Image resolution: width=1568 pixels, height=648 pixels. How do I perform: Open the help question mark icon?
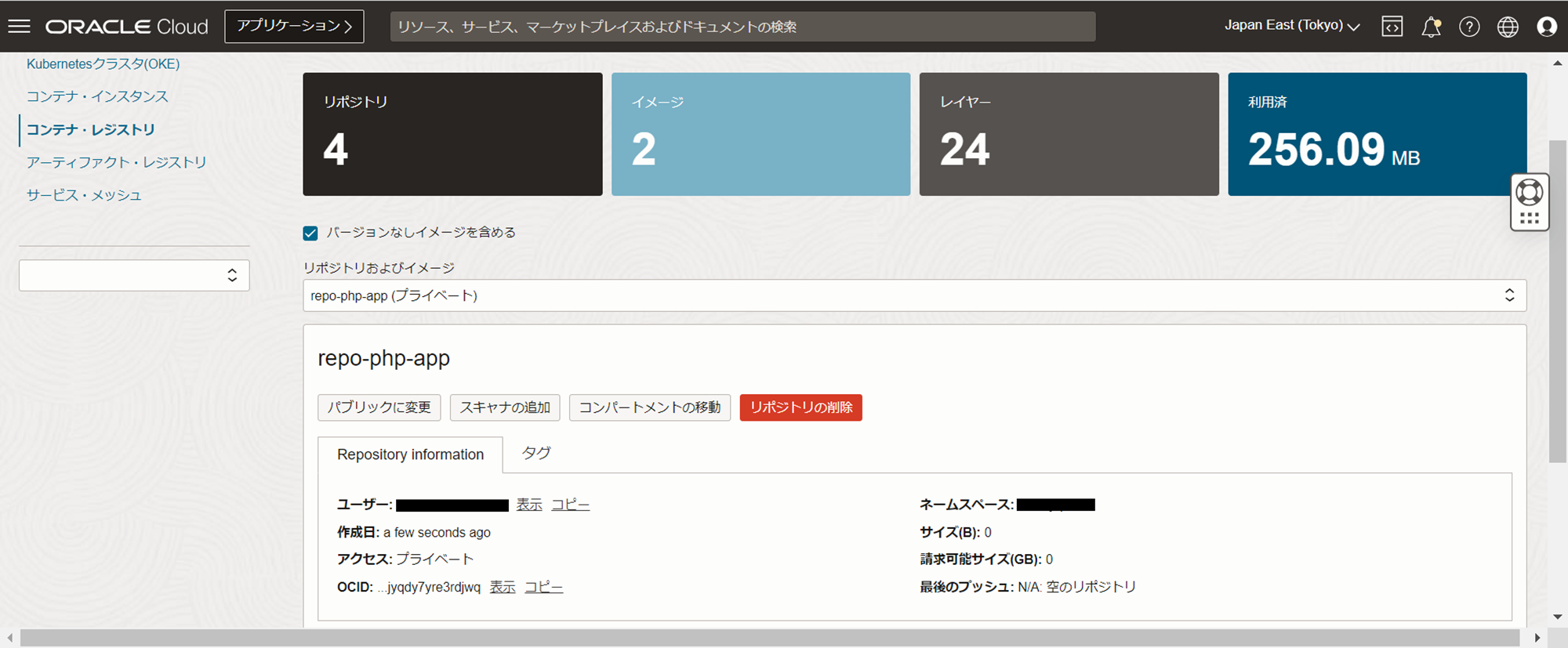click(x=1469, y=27)
